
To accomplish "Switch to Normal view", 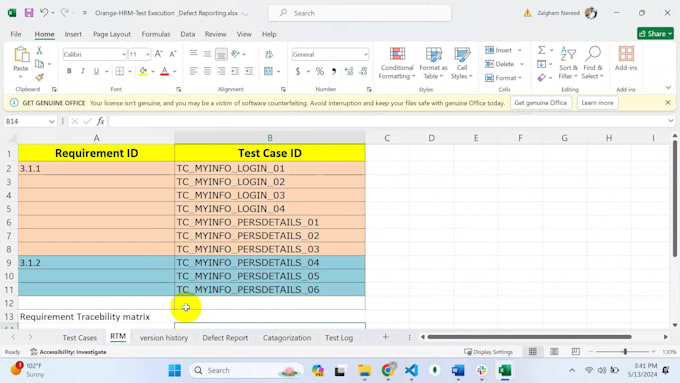I will point(533,351).
